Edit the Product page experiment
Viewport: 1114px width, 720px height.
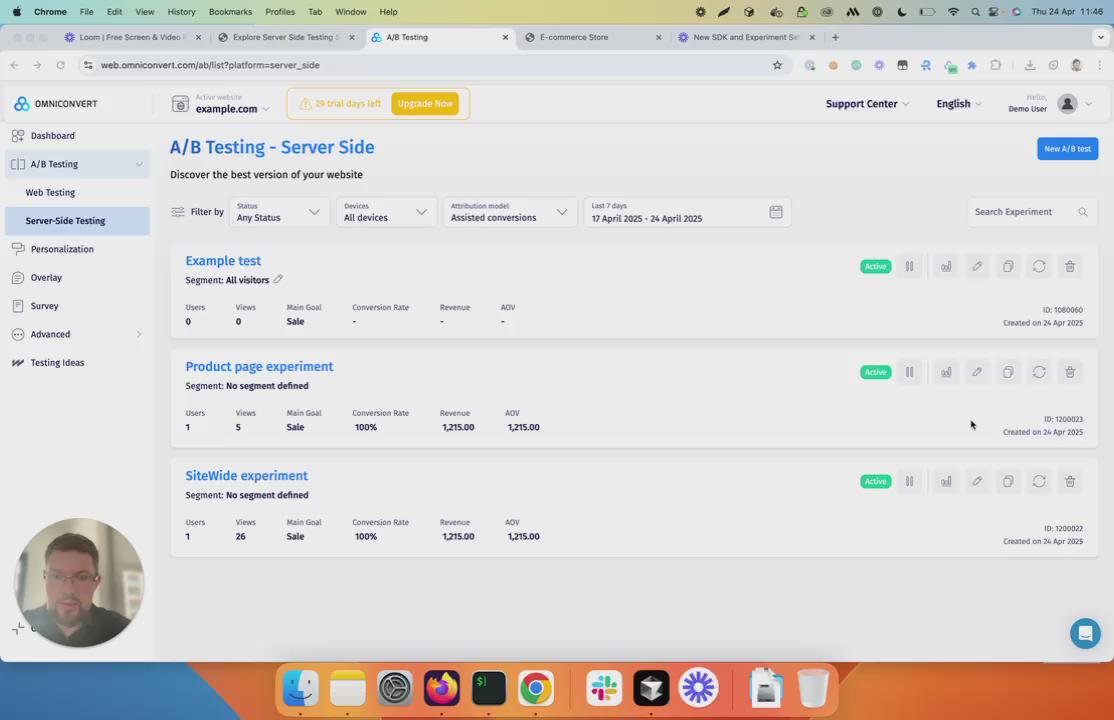click(977, 372)
